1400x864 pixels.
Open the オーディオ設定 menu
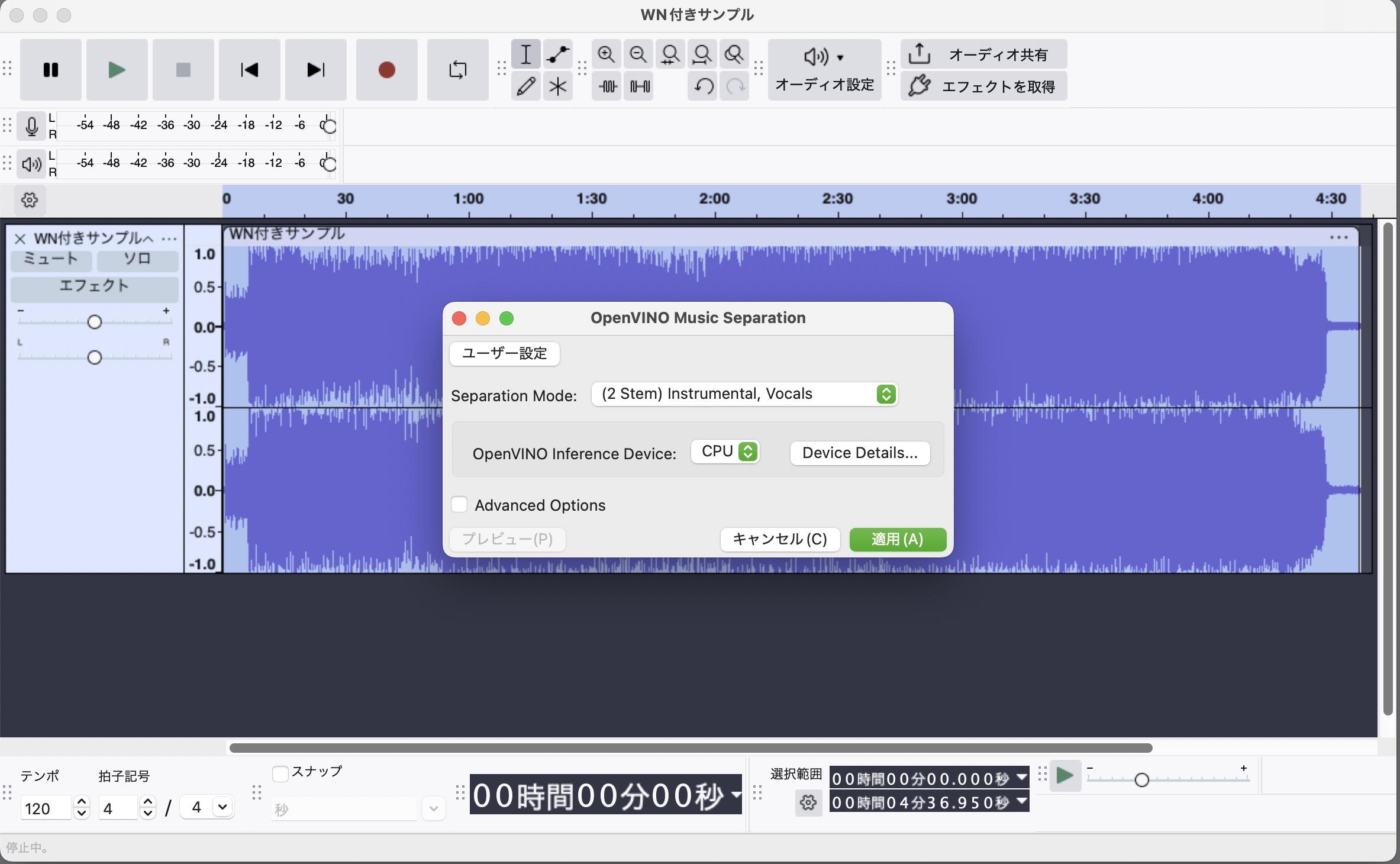pos(824,70)
